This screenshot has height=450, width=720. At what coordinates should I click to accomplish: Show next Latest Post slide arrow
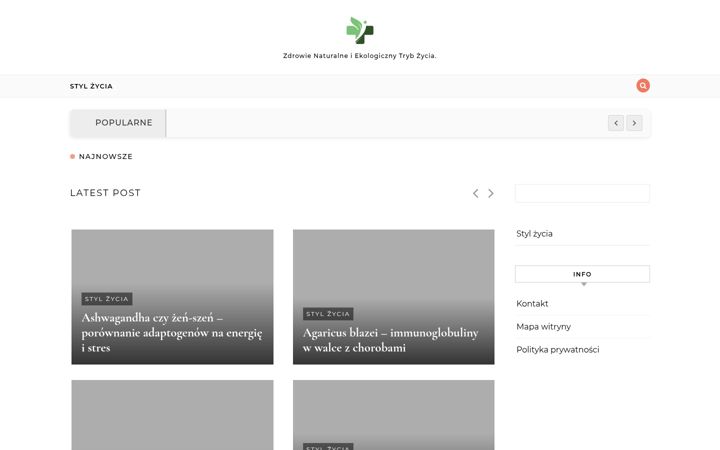(491, 193)
